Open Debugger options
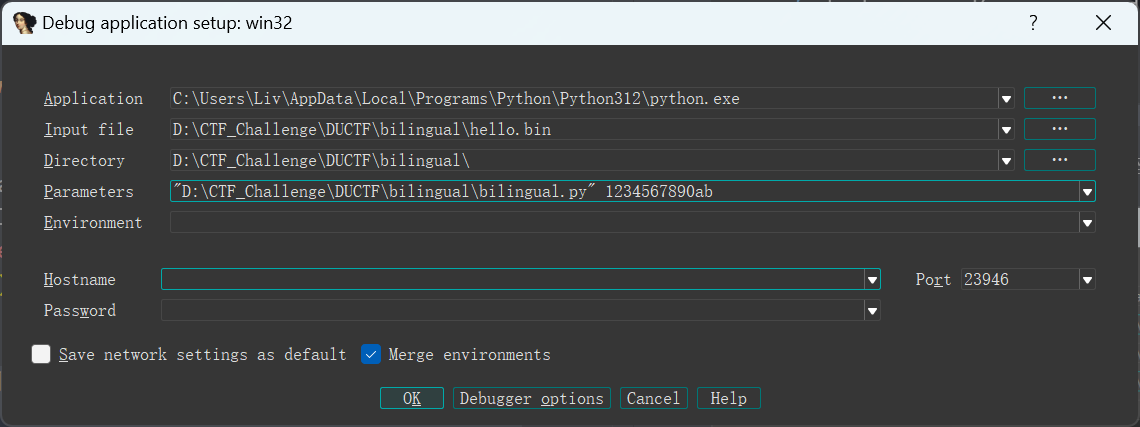 (531, 398)
